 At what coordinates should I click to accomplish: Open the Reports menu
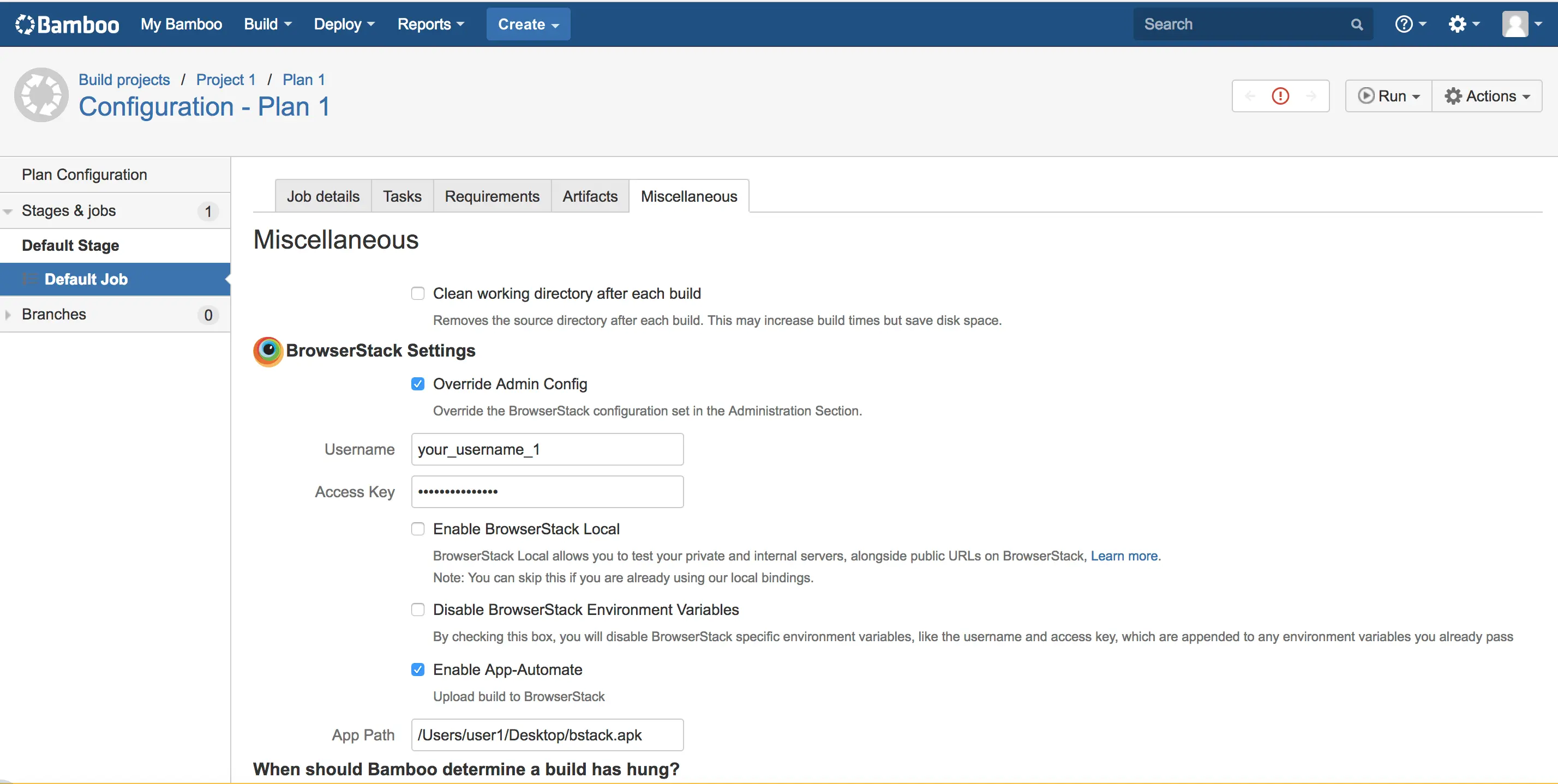[430, 24]
